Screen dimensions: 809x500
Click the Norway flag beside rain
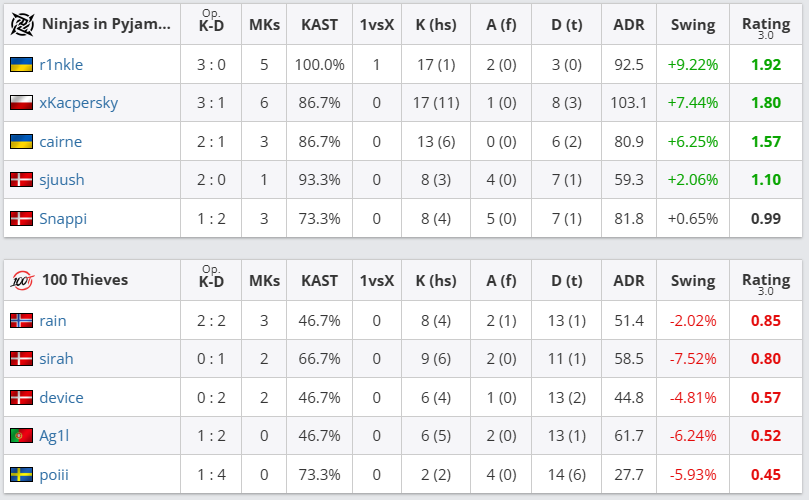(21, 320)
